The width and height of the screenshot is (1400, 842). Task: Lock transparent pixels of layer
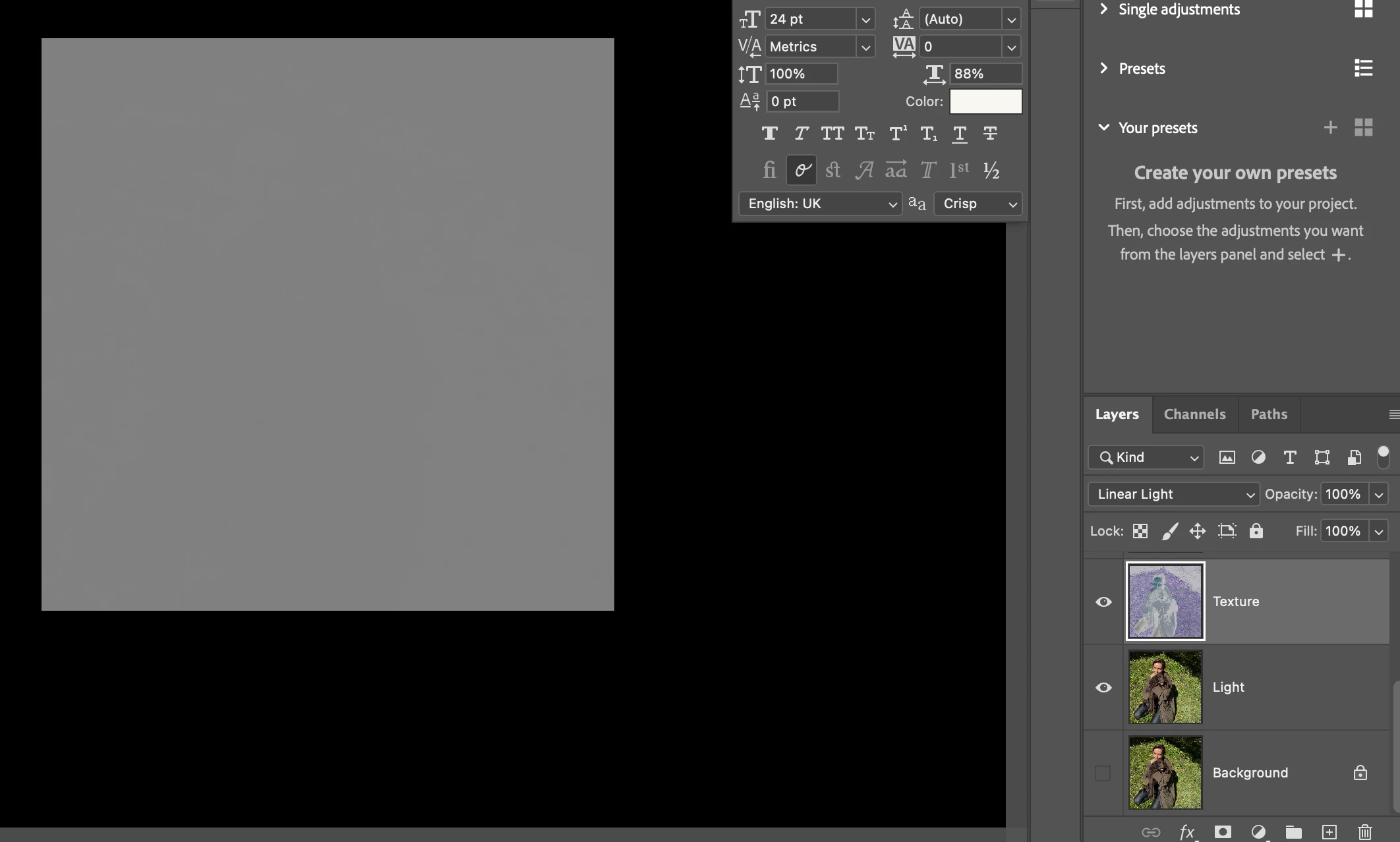pyautogui.click(x=1140, y=531)
